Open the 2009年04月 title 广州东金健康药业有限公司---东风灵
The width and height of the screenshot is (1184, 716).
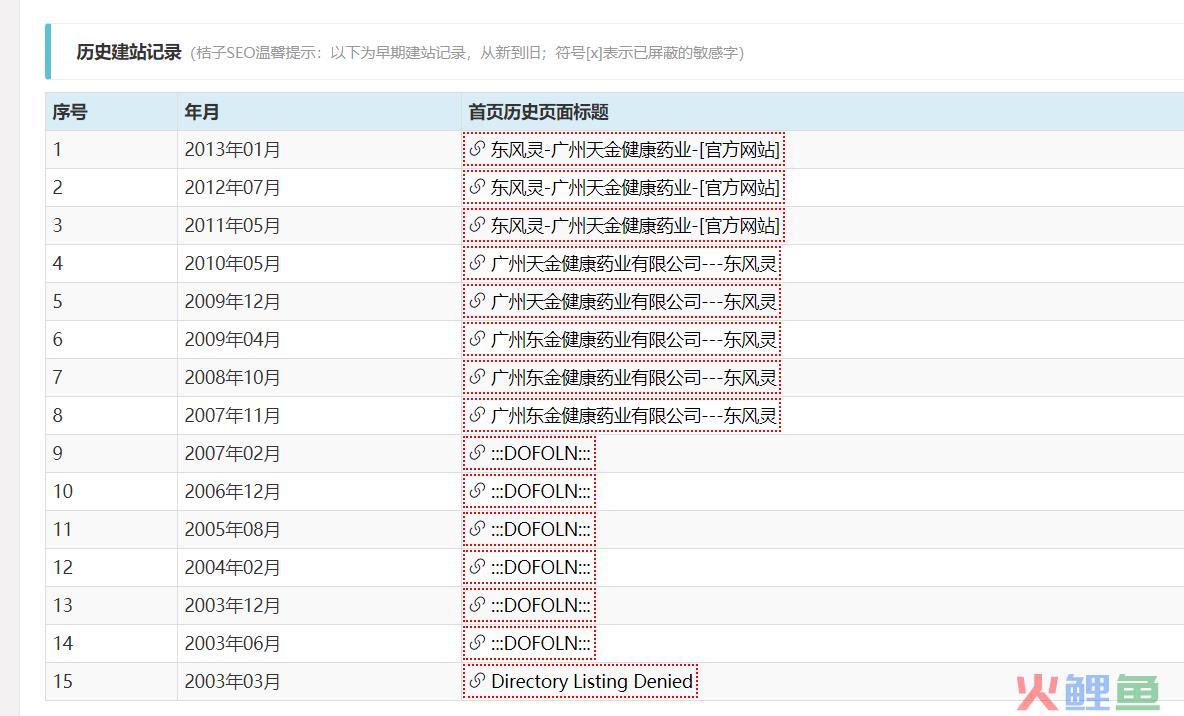634,339
